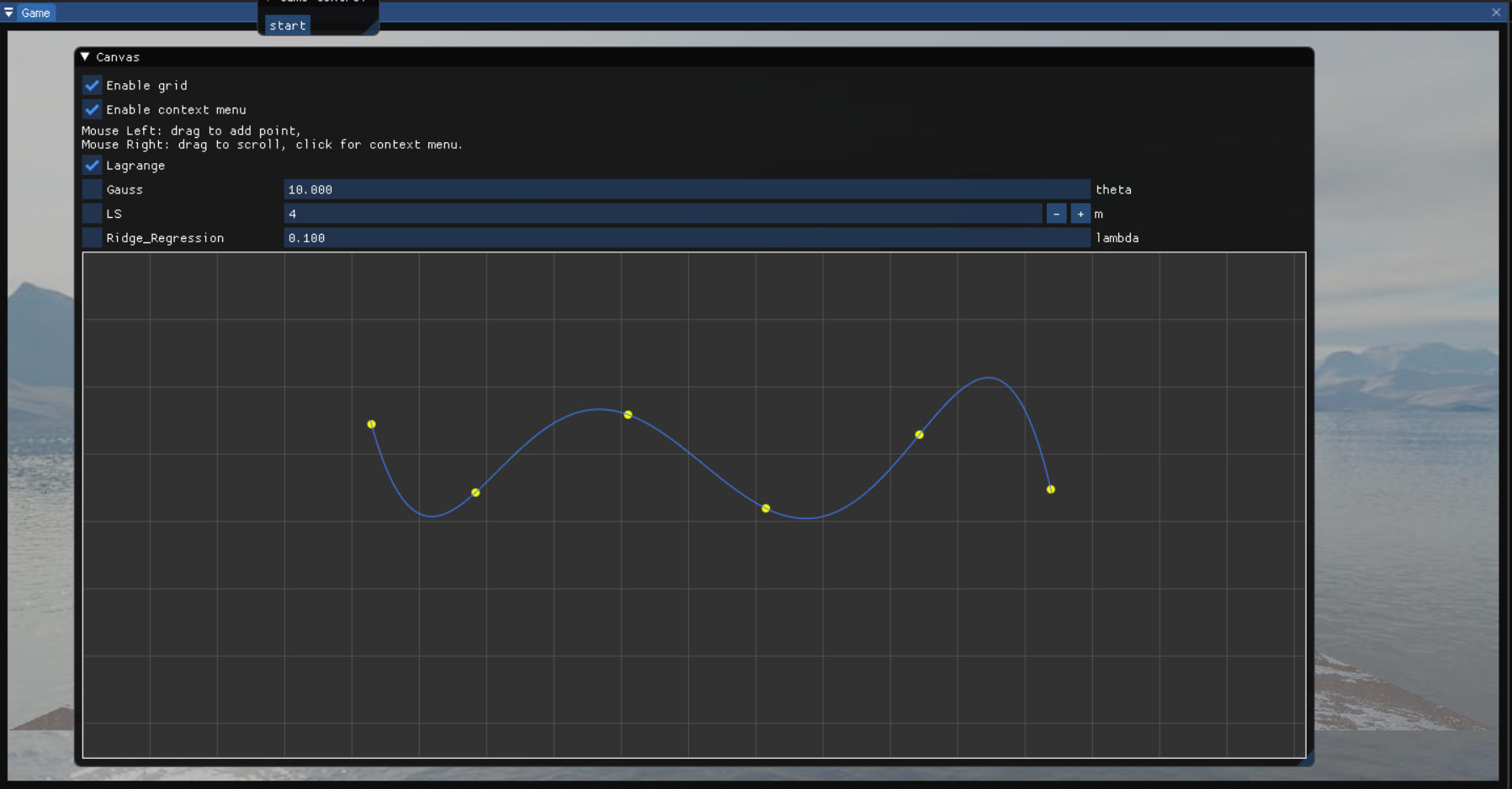Enable the Ridge_Regression checkbox
The image size is (1512, 789).
pos(92,238)
